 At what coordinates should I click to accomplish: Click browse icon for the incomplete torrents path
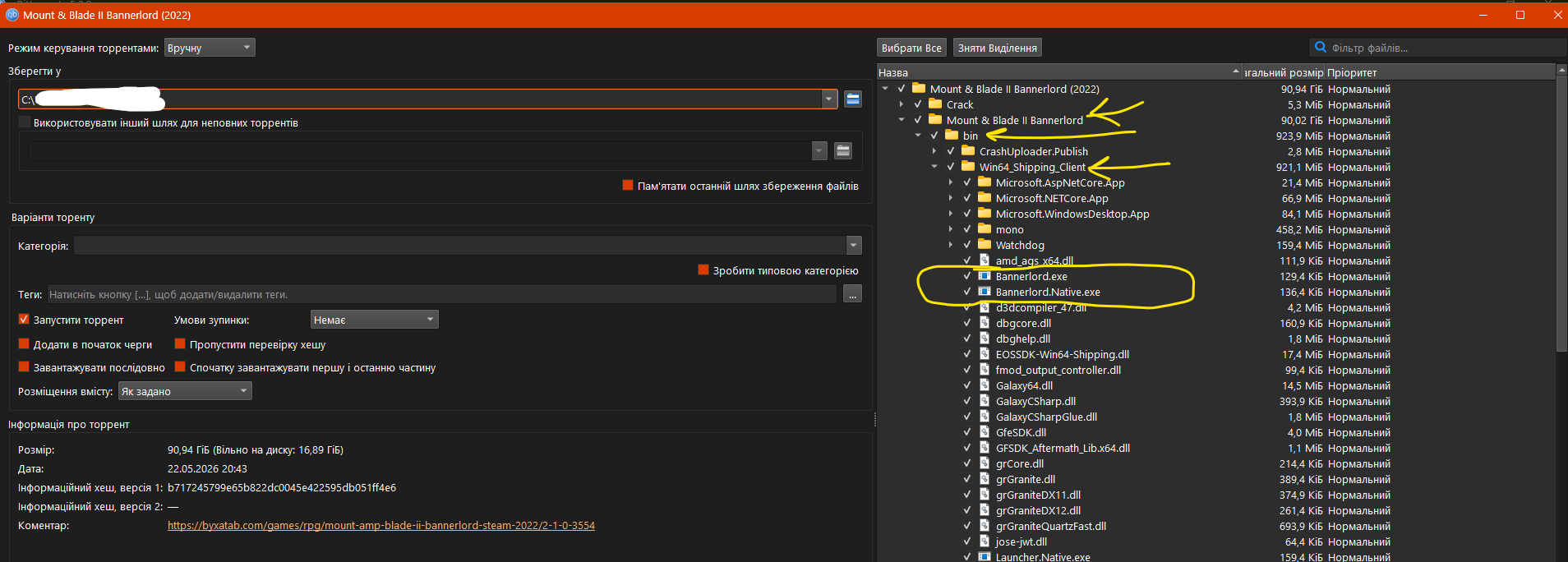tap(842, 150)
